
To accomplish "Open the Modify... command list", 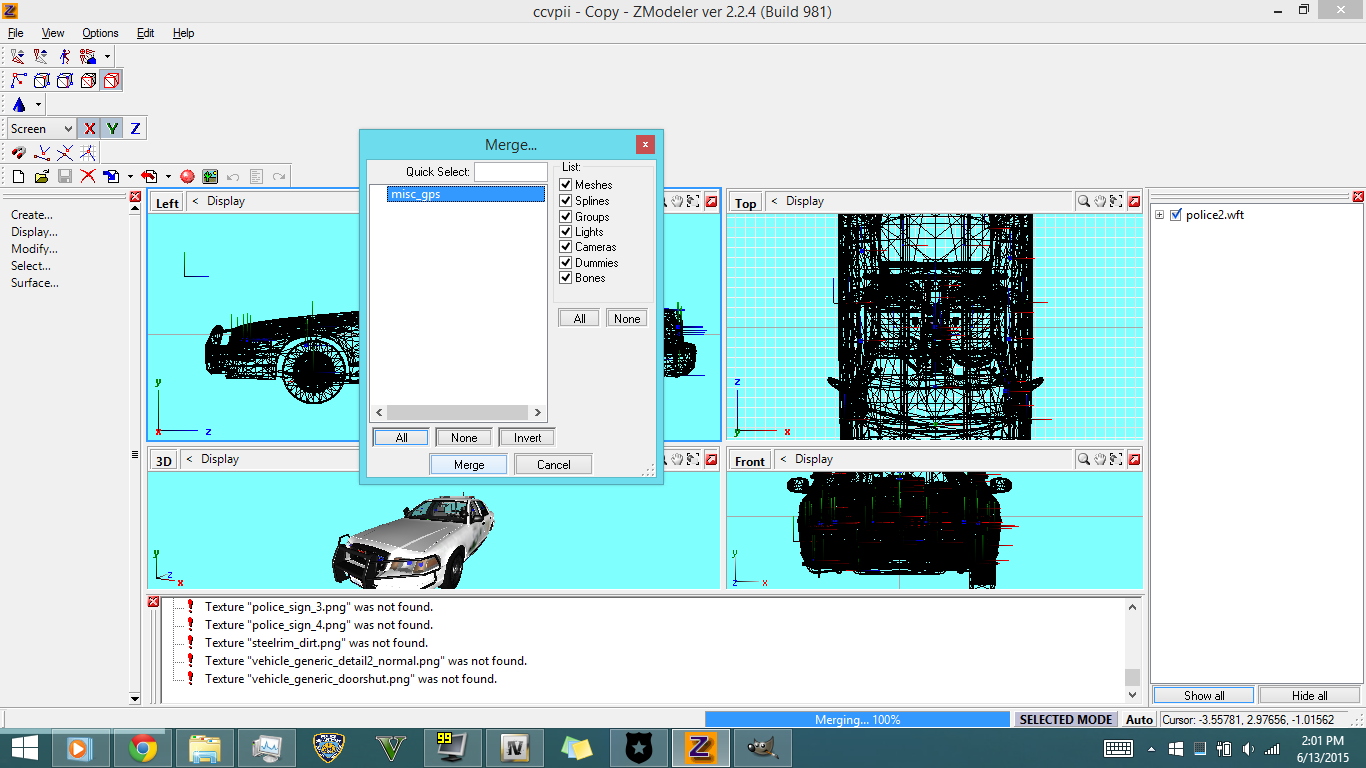I will [x=34, y=249].
